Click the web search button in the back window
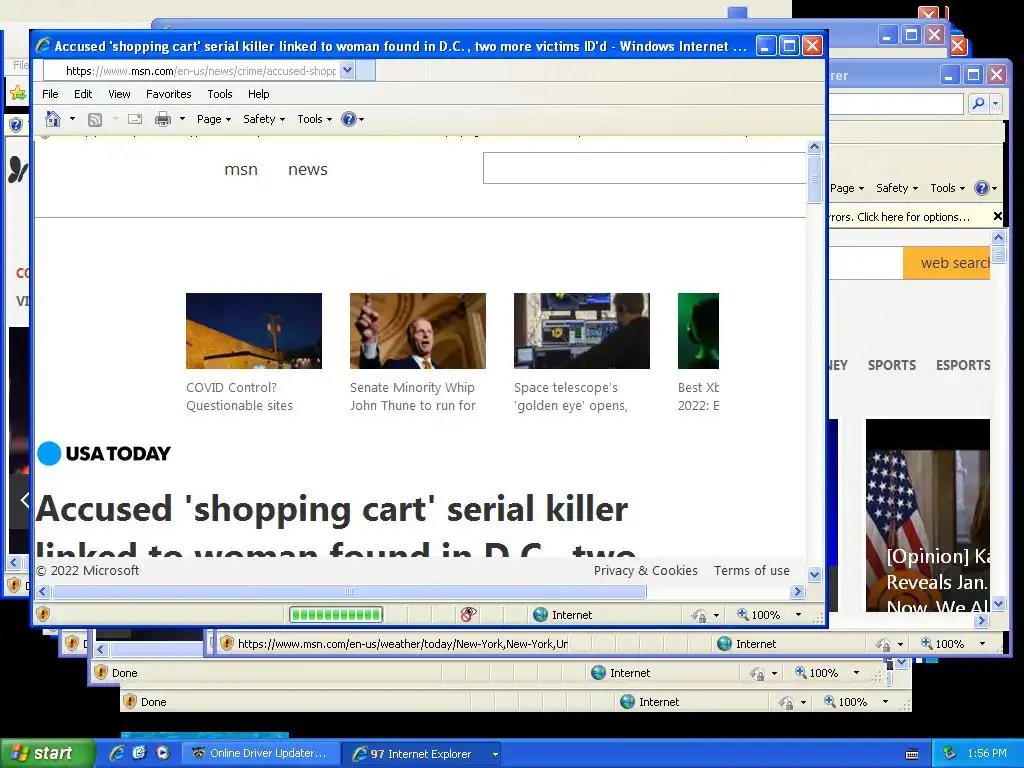The image size is (1024, 768). [x=946, y=263]
